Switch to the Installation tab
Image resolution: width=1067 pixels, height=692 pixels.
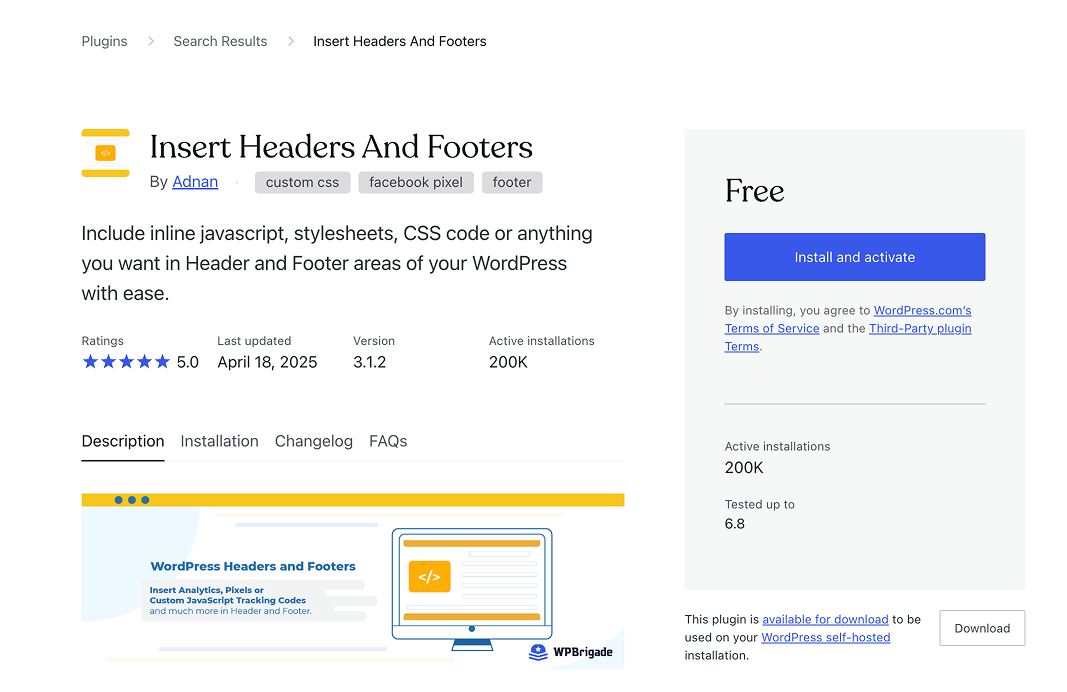pos(219,441)
